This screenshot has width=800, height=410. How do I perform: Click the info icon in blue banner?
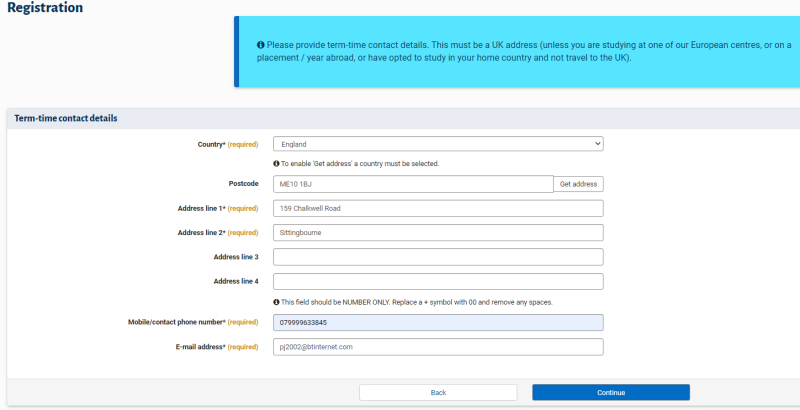click(260, 44)
